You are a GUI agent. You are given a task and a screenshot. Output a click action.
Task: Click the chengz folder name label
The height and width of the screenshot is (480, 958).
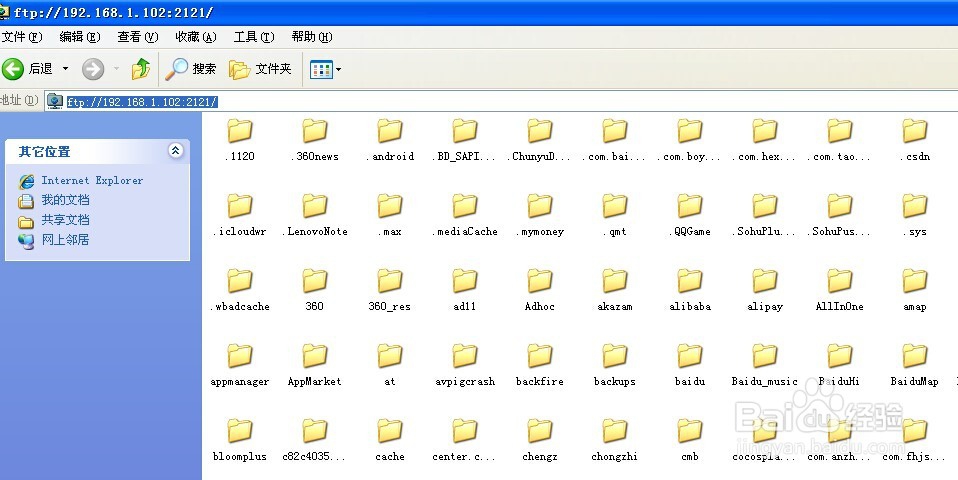coord(539,457)
